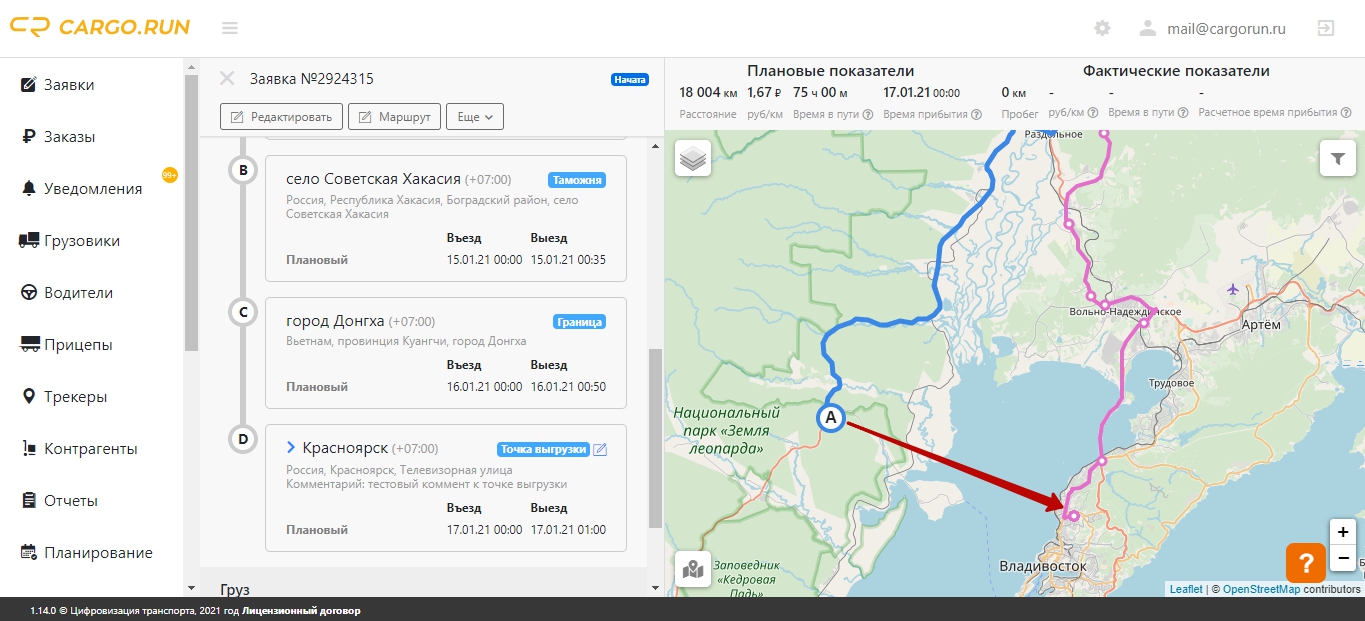Expand the Красноярск point chevron
Image resolution: width=1365 pixels, height=621 pixels.
click(291, 448)
